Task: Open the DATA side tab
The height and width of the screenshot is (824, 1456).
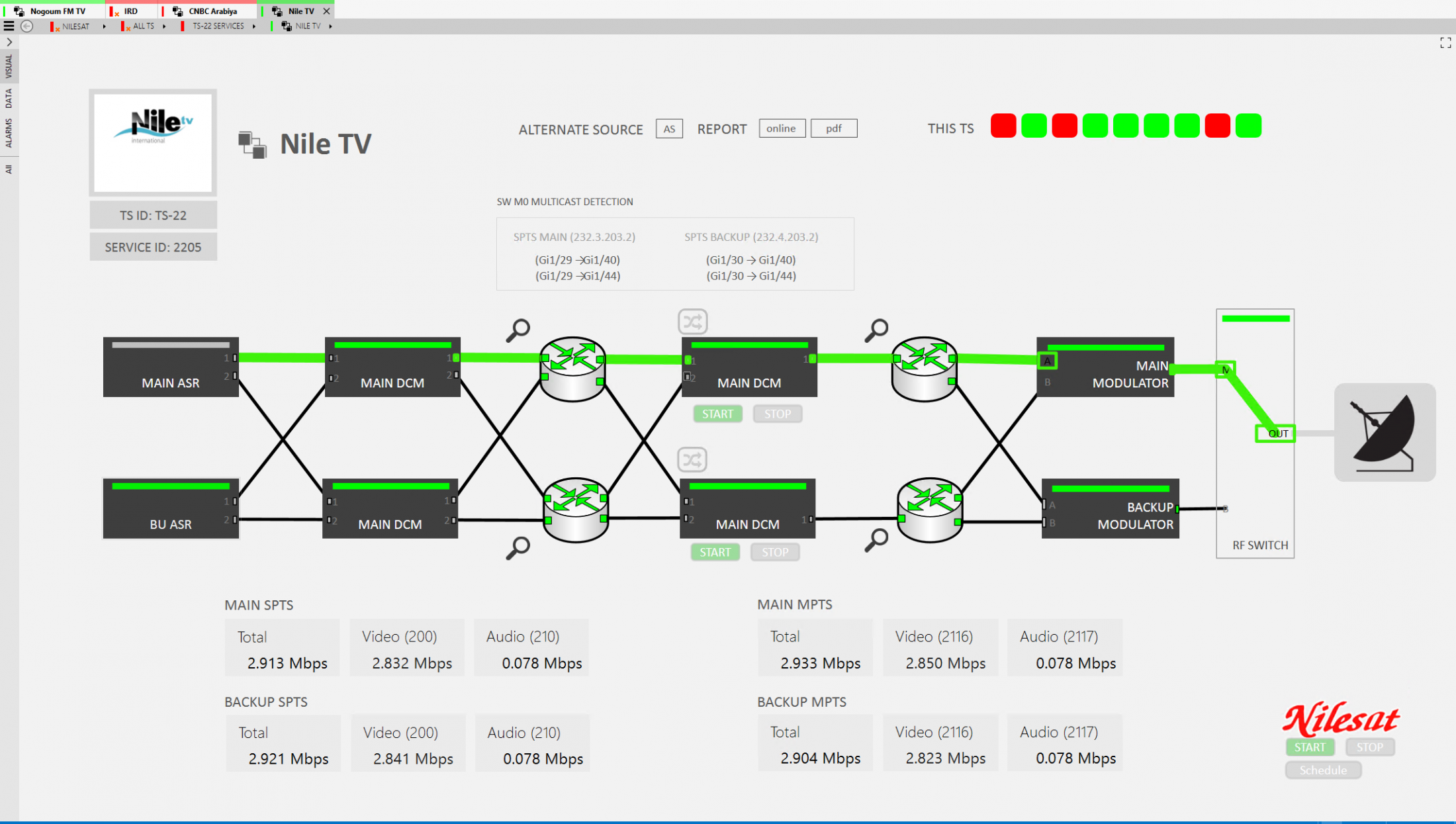Action: [9, 99]
